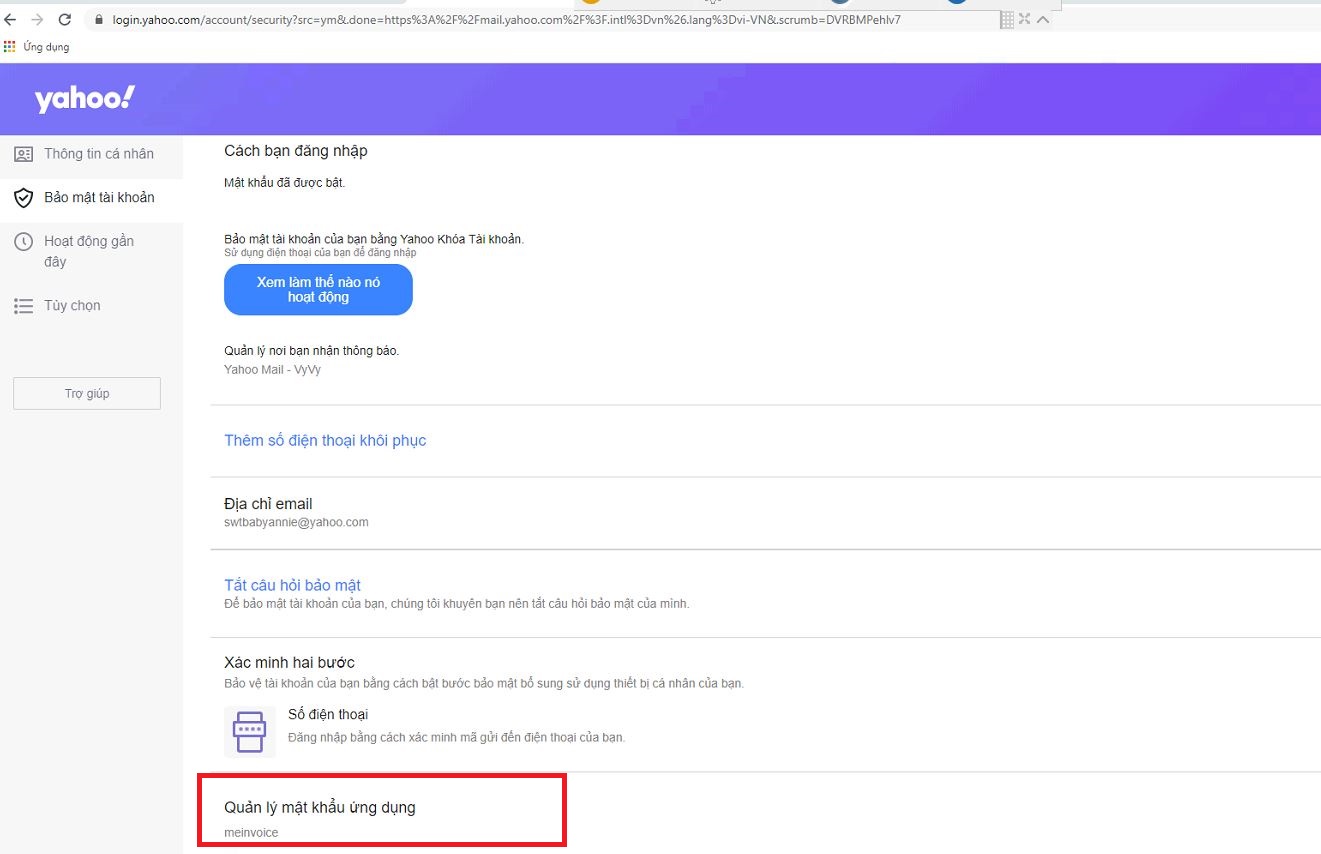Image resolution: width=1321 pixels, height=854 pixels.
Task: Click the Trợ giúp help button
Action: (87, 393)
